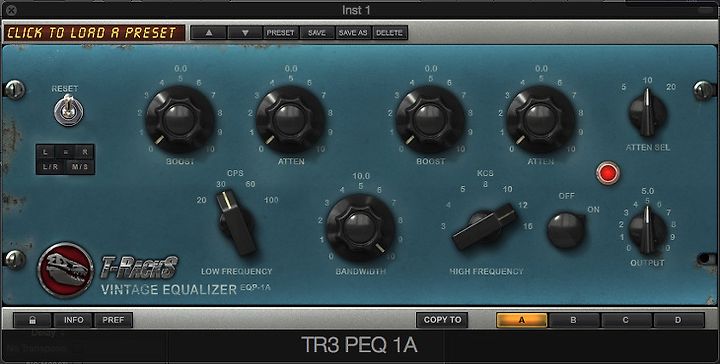Click the 10.0 bandwidth value readout
The width and height of the screenshot is (720, 364).
click(x=361, y=176)
